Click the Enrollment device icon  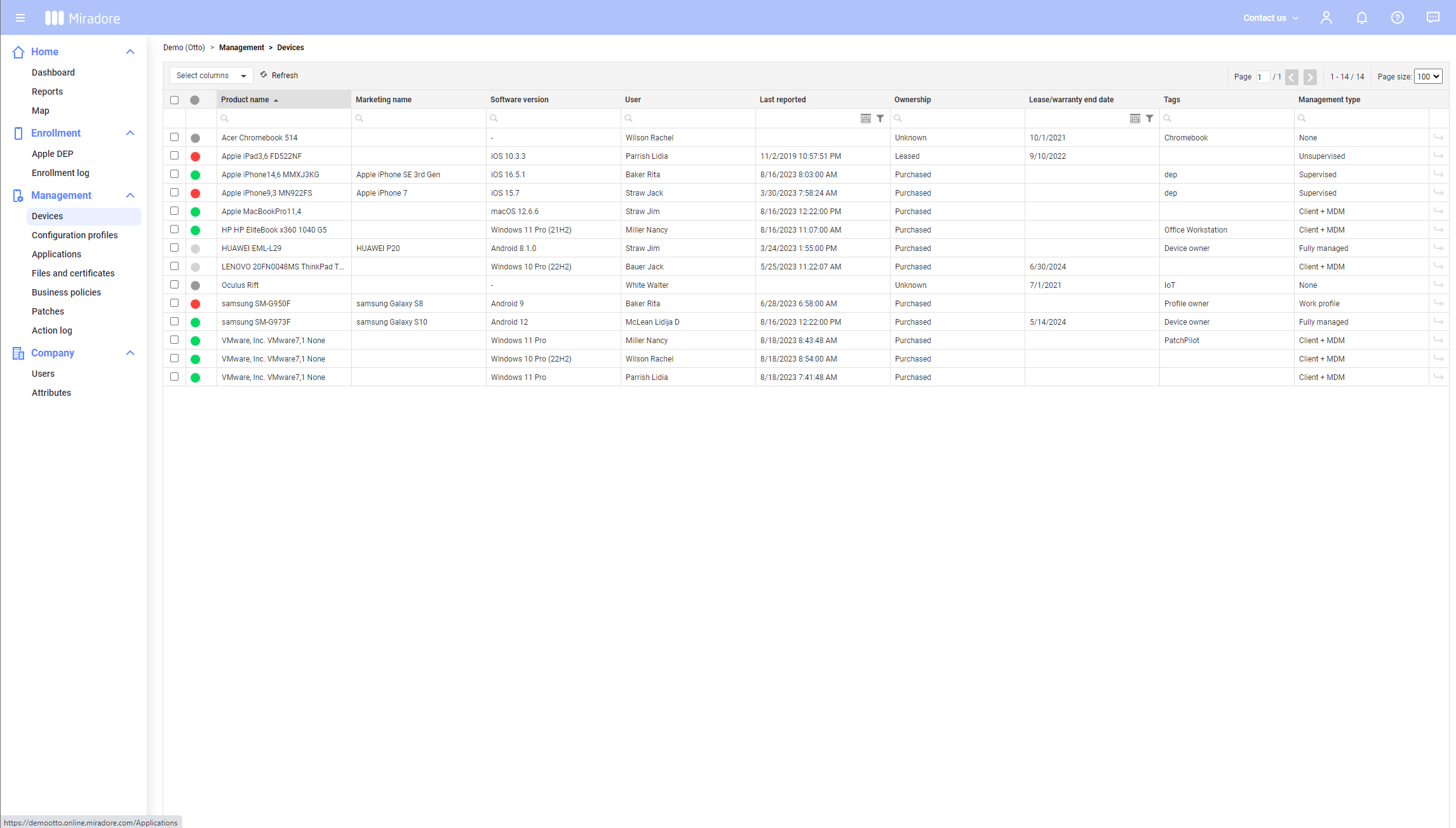tap(18, 133)
